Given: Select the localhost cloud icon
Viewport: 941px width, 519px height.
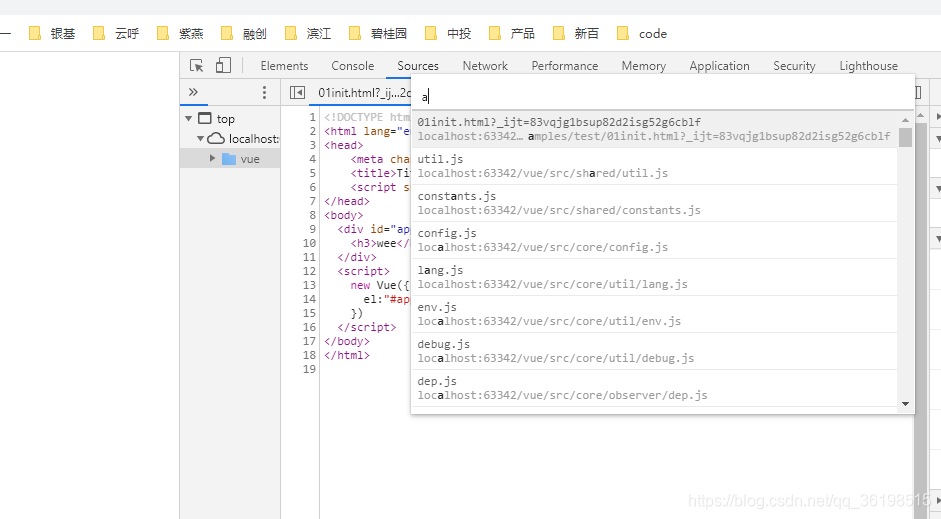Looking at the screenshot, I should tap(216, 139).
